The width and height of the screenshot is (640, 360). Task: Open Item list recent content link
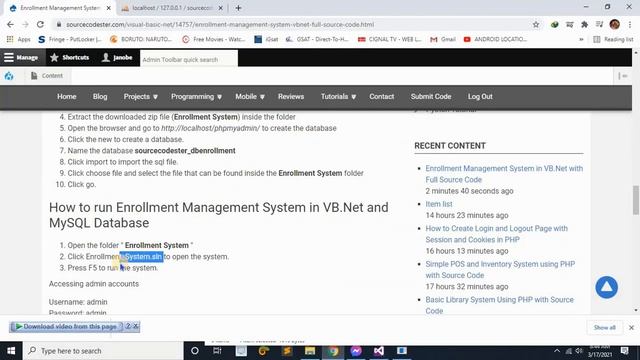coord(439,204)
